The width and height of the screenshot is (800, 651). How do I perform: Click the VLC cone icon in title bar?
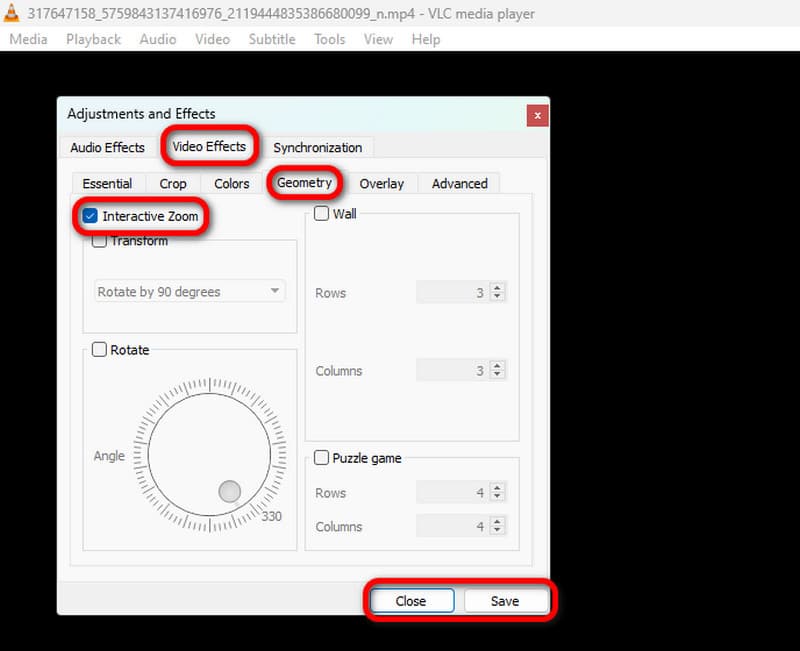pos(11,14)
